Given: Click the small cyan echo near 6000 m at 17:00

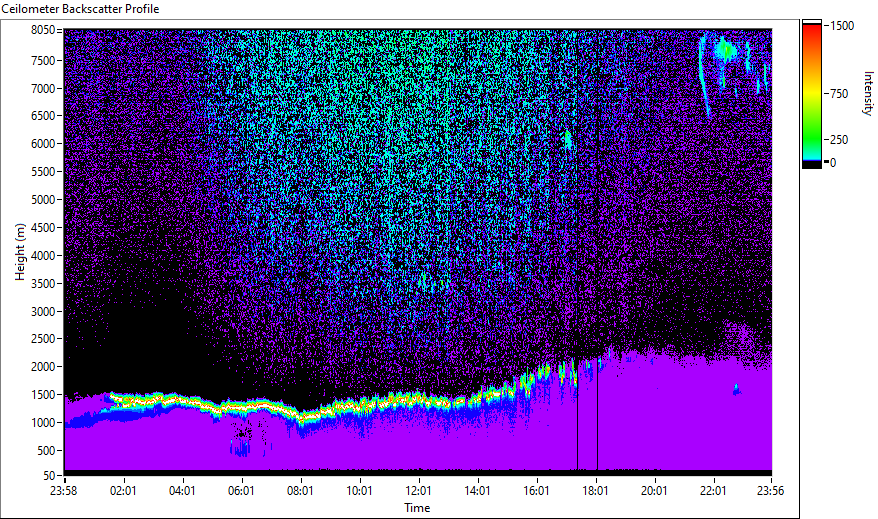Looking at the screenshot, I should 568,139.
